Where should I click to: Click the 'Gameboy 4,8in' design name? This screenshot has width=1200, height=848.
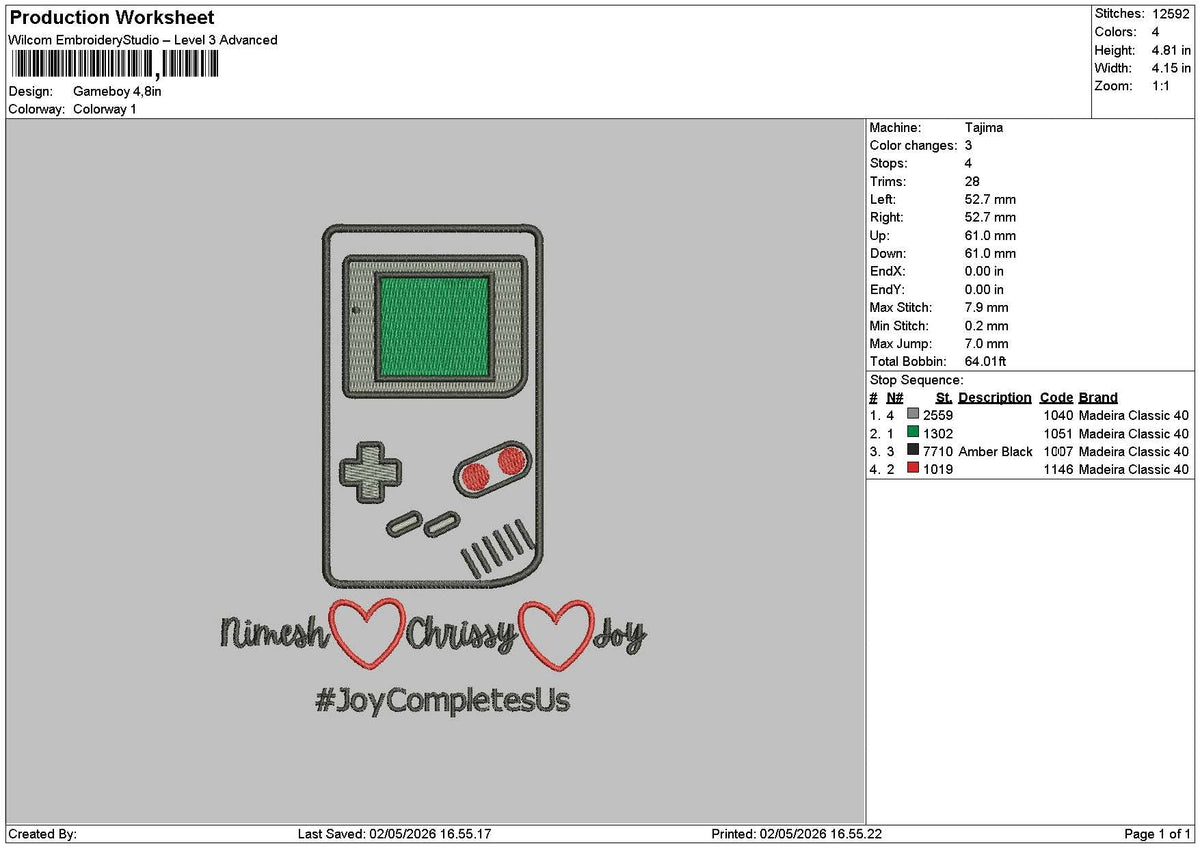click(117, 91)
